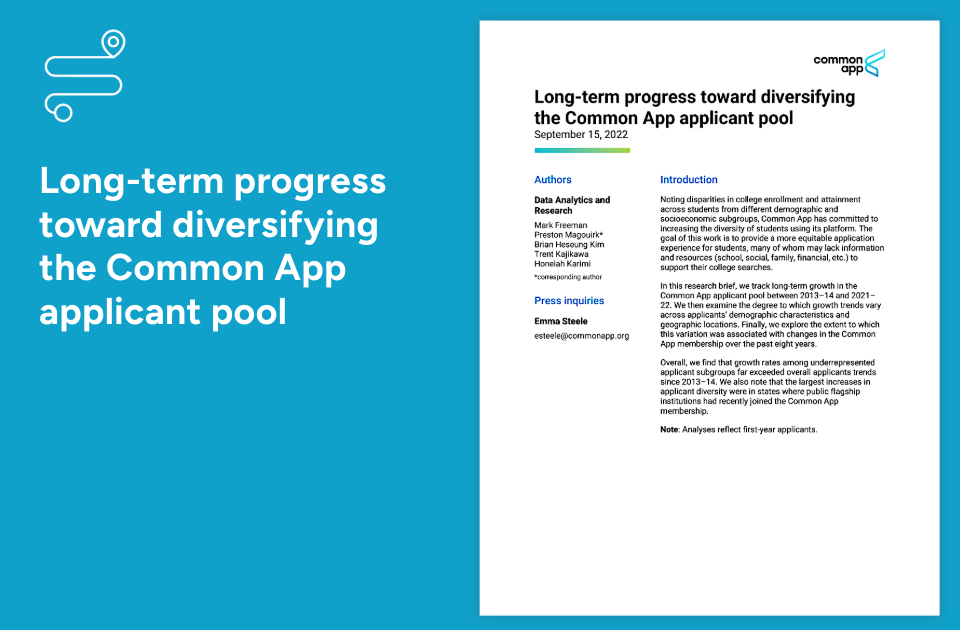Select author name 'Preston Magouirk*'
The image size is (960, 630).
click(x=568, y=235)
